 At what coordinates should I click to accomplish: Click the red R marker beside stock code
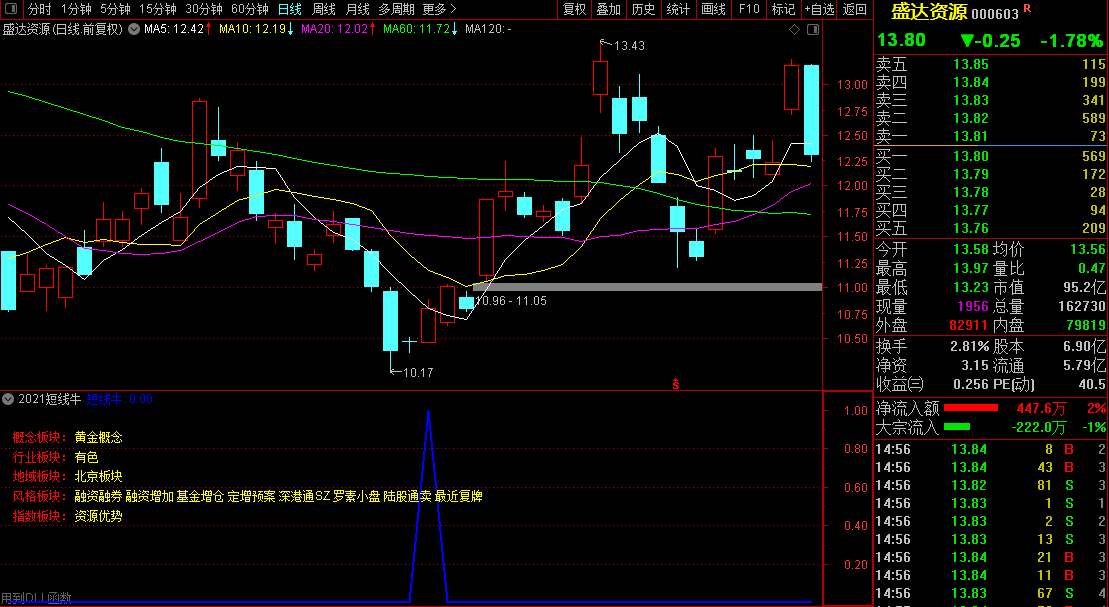1027,9
